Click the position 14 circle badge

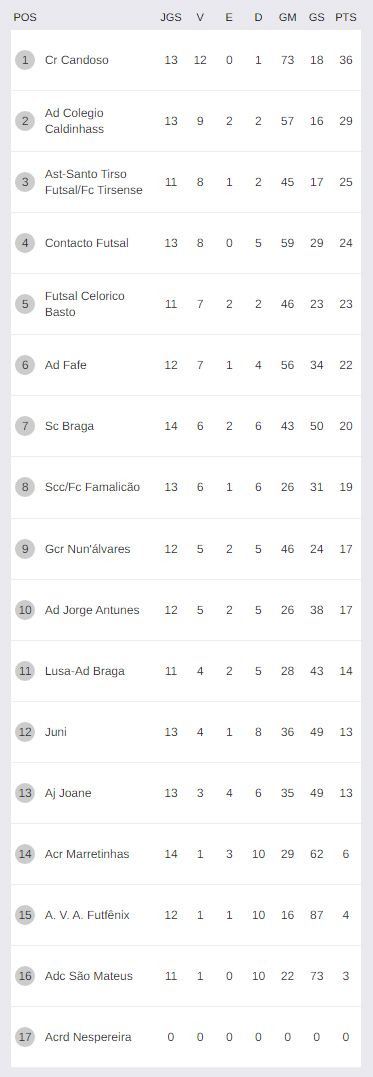[25, 854]
